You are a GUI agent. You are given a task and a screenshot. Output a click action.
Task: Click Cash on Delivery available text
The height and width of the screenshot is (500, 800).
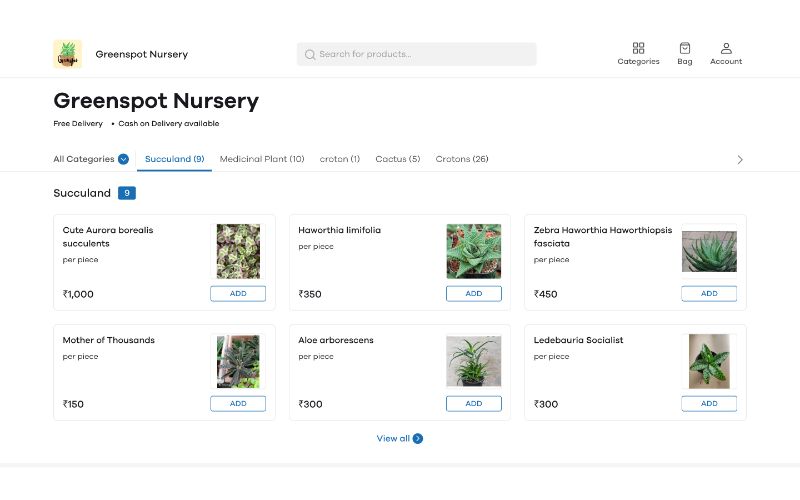click(x=169, y=123)
